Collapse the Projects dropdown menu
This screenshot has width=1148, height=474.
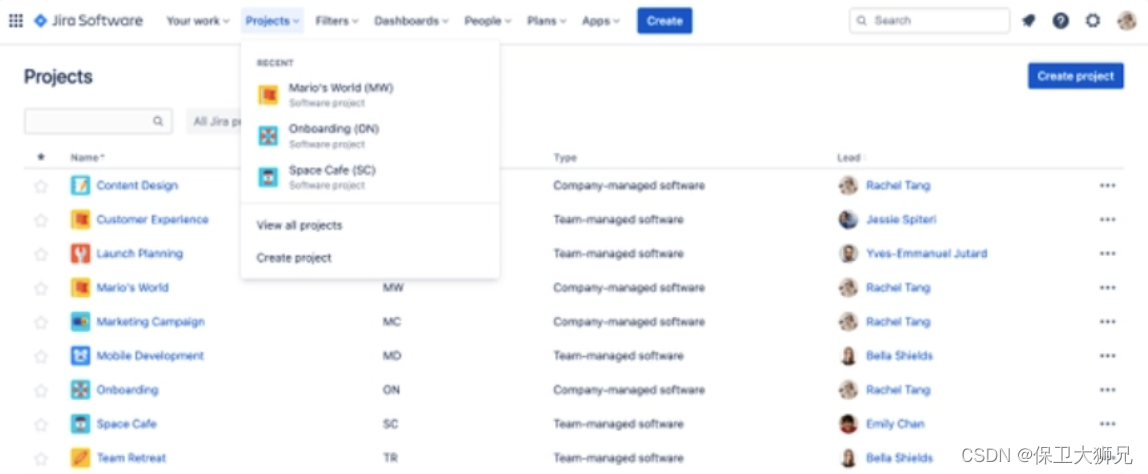(272, 21)
